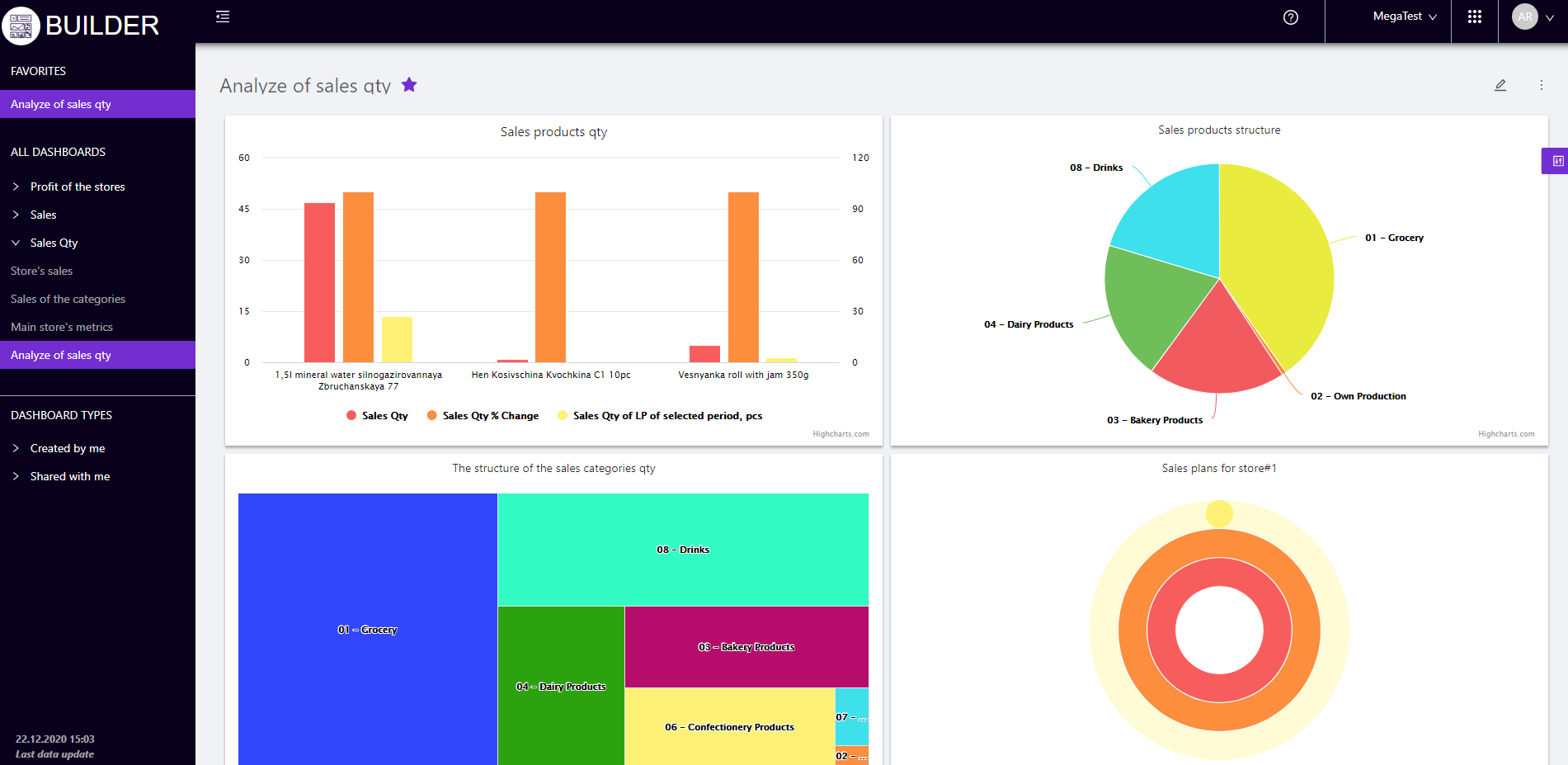Screen dimensions: 1568x765
Task: Open Store's sales dashboard
Action: click(x=42, y=271)
